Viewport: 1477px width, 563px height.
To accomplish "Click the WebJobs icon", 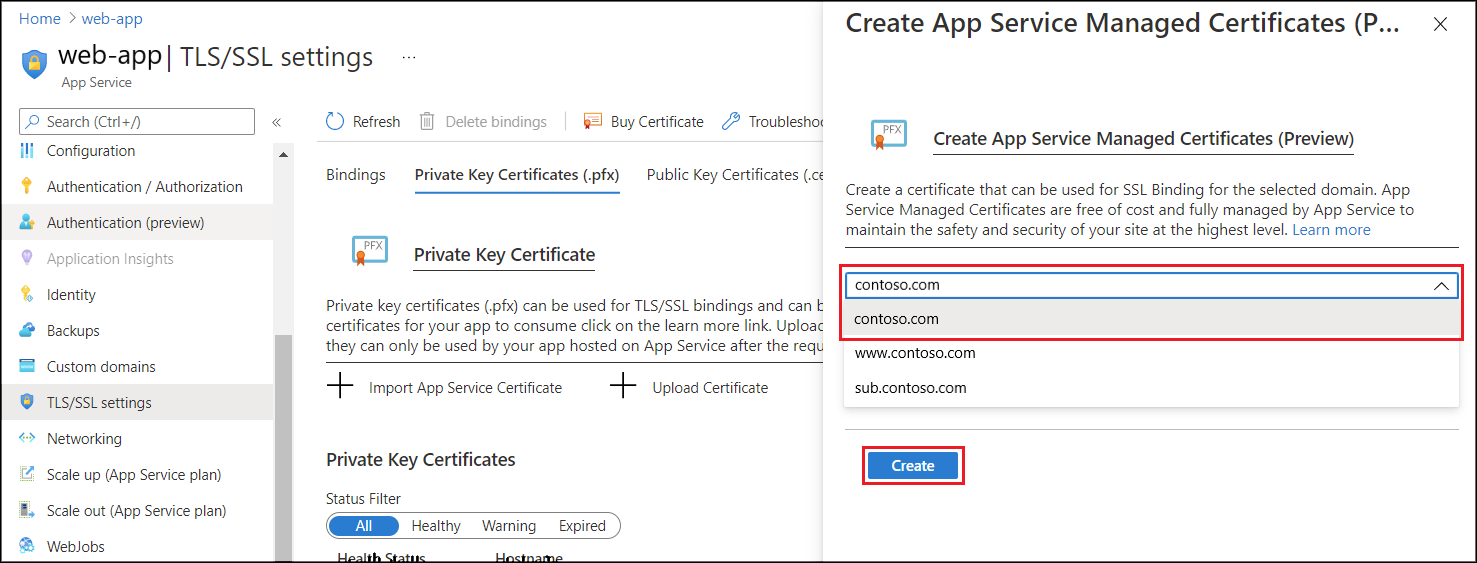I will pos(27,547).
